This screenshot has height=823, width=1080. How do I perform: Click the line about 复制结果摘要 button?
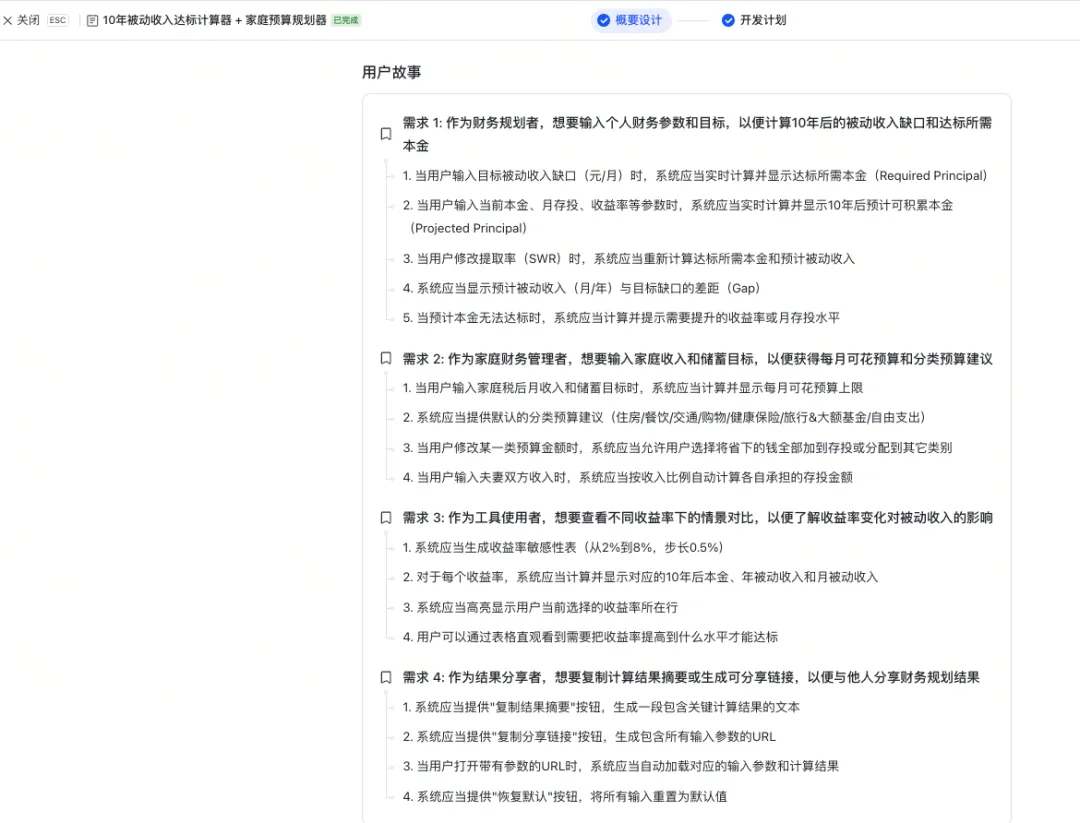tap(601, 707)
